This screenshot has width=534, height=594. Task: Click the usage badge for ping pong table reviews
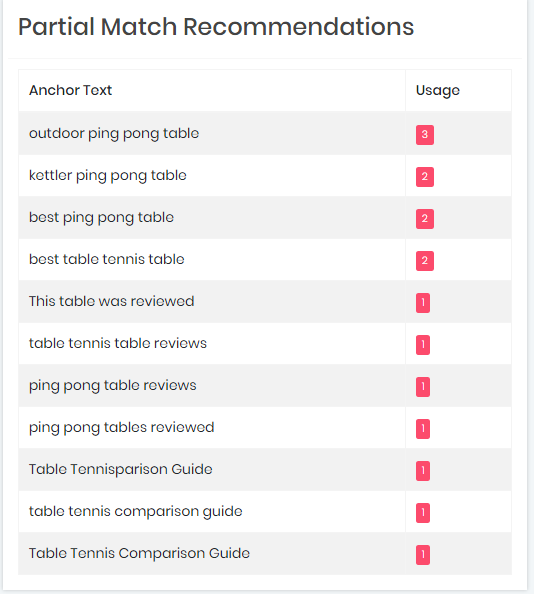coord(423,387)
